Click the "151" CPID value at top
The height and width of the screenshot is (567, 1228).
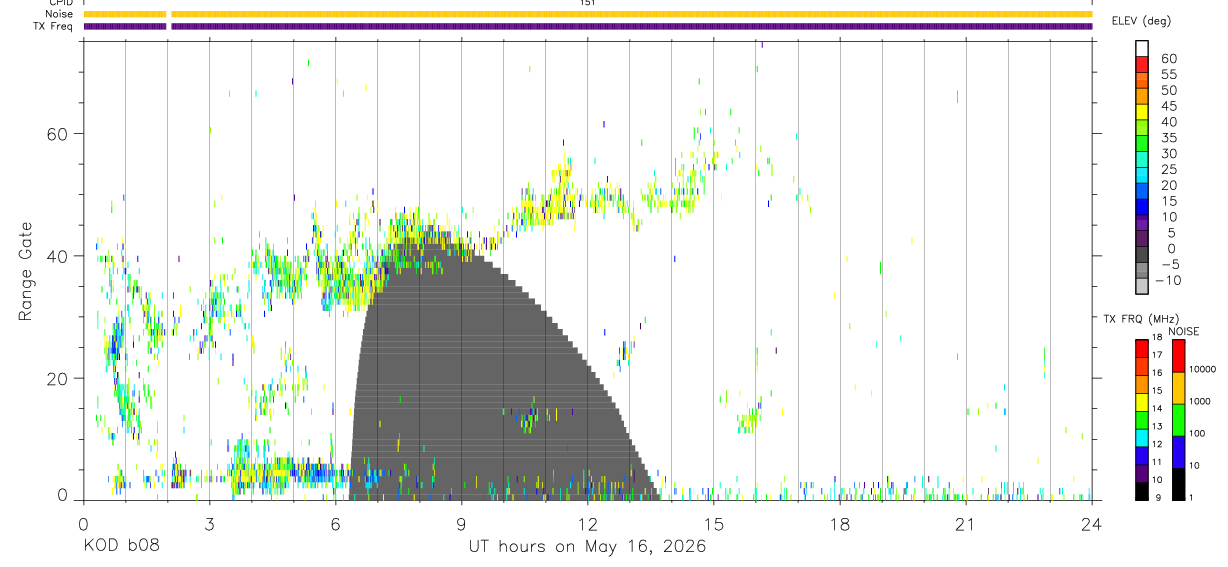tap(587, 3)
